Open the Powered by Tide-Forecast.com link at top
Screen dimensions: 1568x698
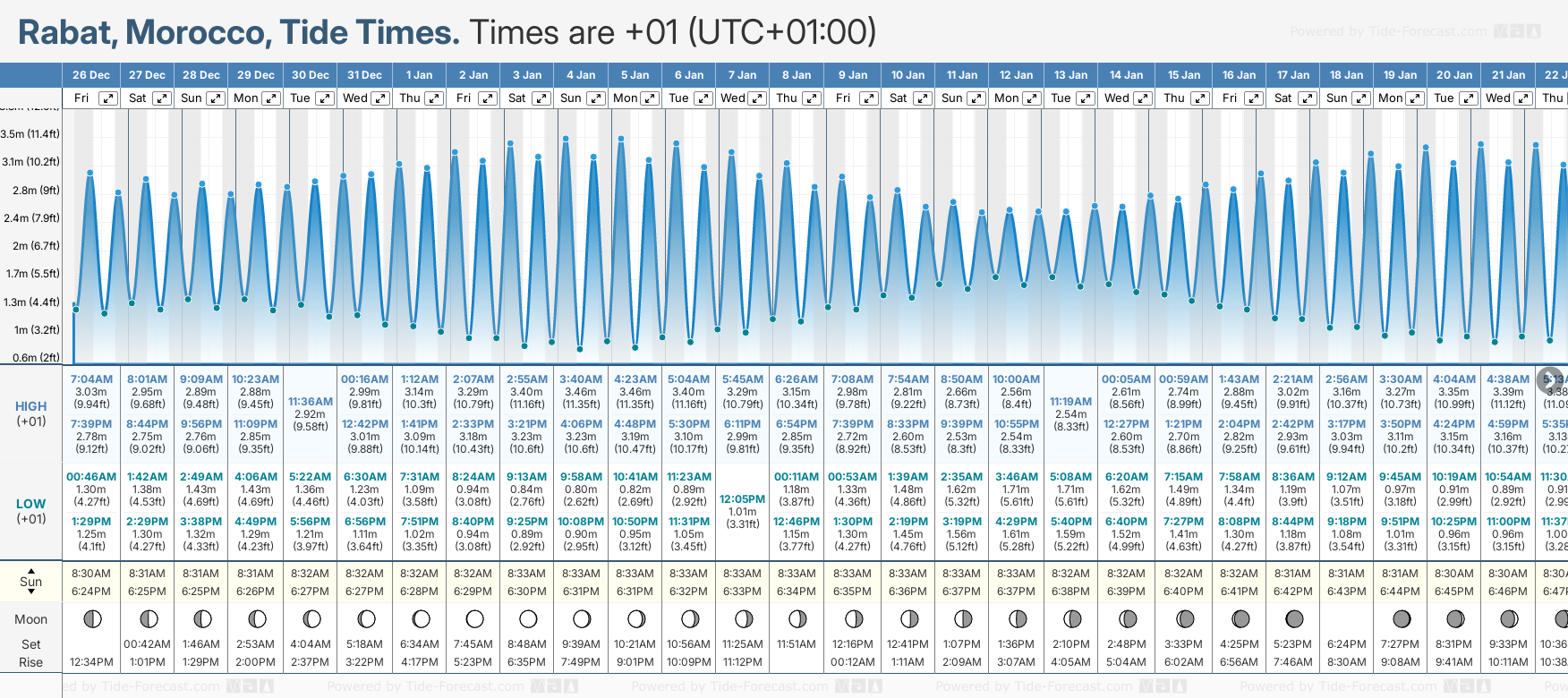point(1388,31)
